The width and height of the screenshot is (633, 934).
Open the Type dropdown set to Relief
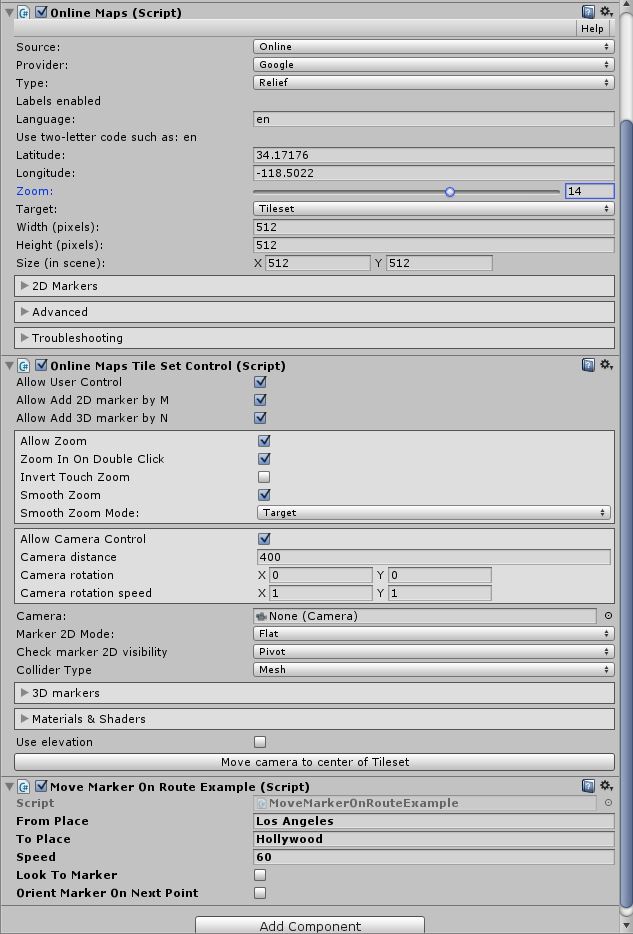[434, 82]
